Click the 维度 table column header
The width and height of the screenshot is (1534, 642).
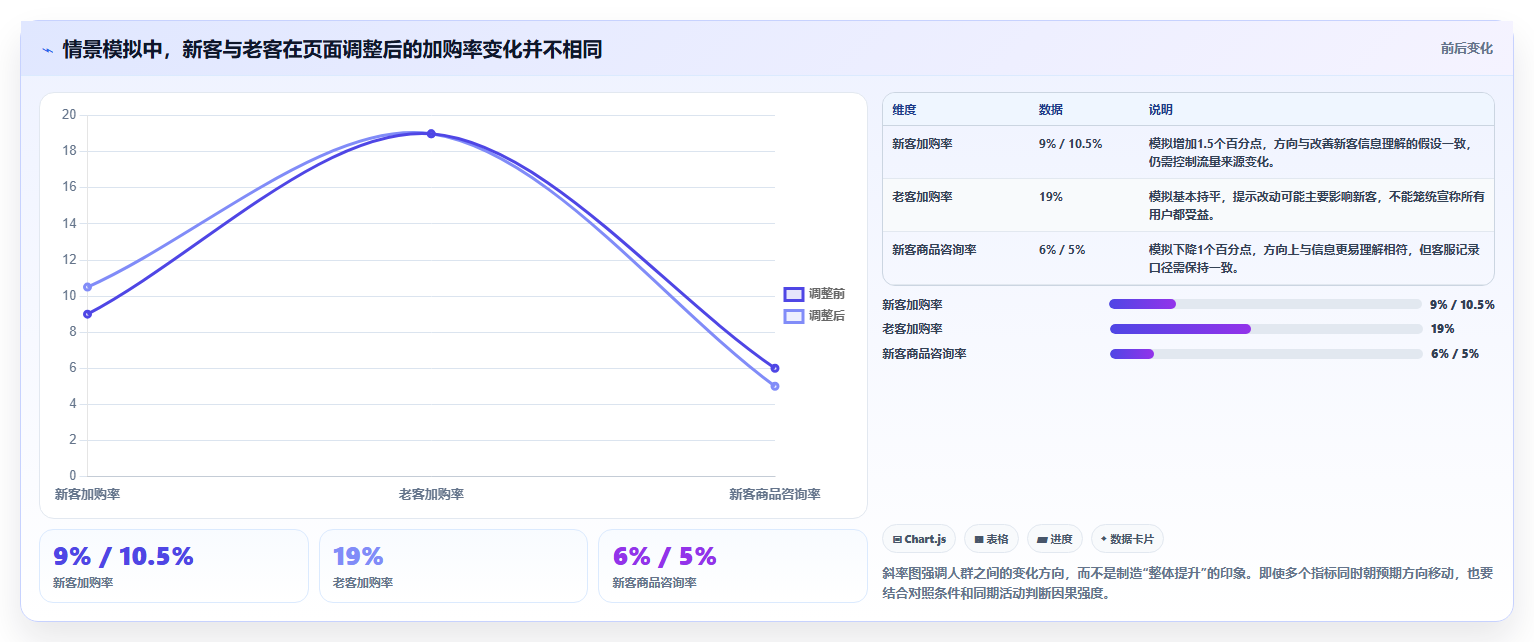[904, 110]
